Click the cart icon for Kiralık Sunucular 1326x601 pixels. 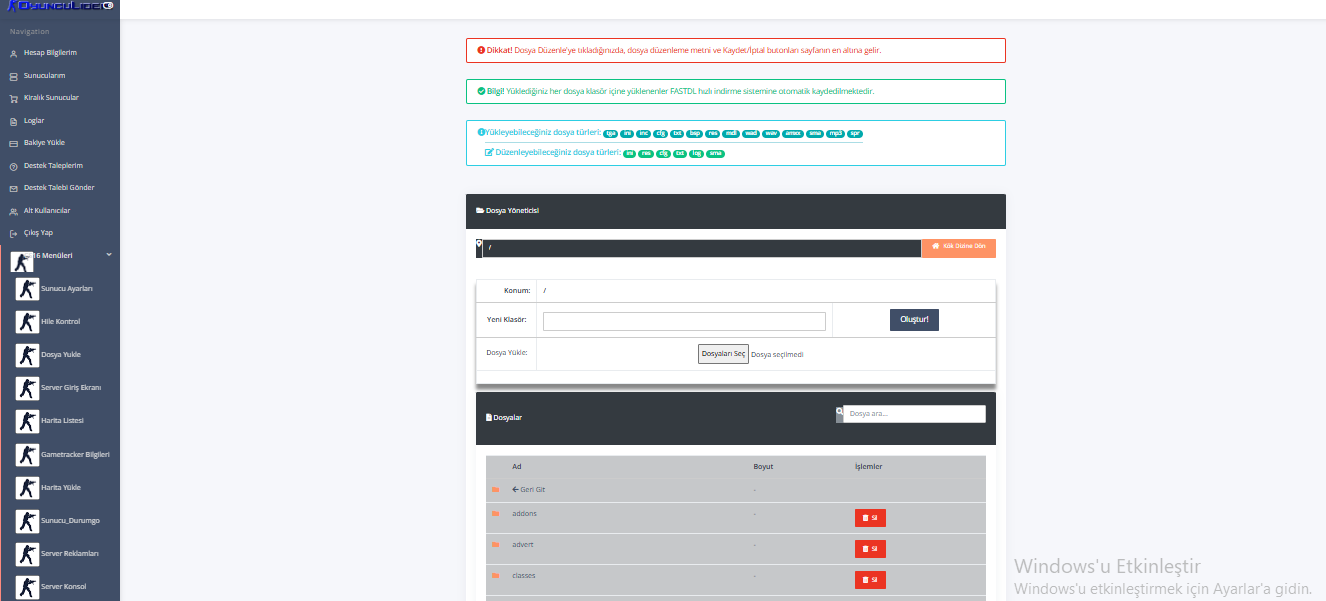pos(13,98)
